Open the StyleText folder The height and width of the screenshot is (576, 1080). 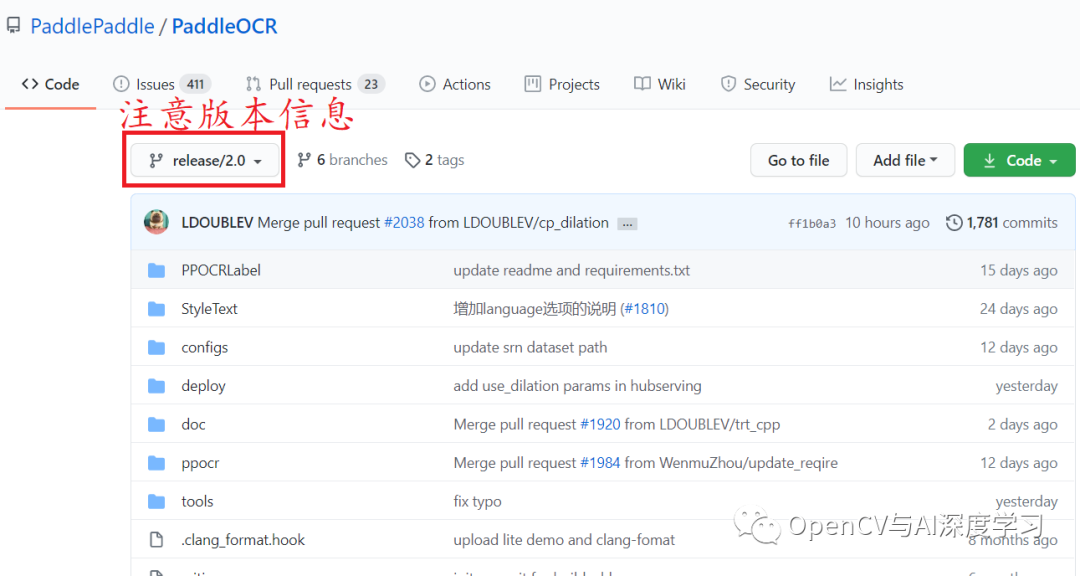tap(209, 309)
